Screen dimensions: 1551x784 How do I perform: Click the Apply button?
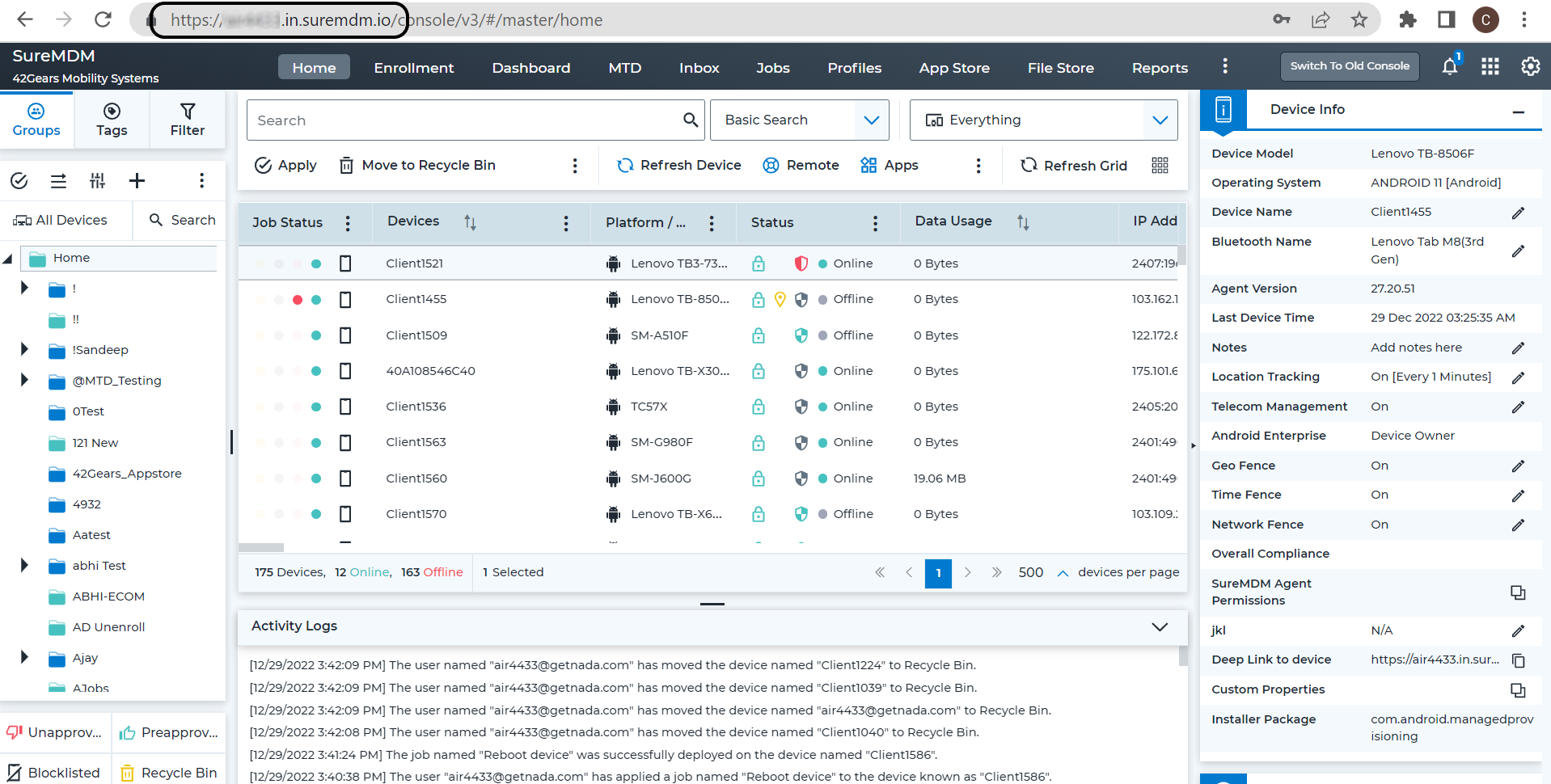coord(285,165)
